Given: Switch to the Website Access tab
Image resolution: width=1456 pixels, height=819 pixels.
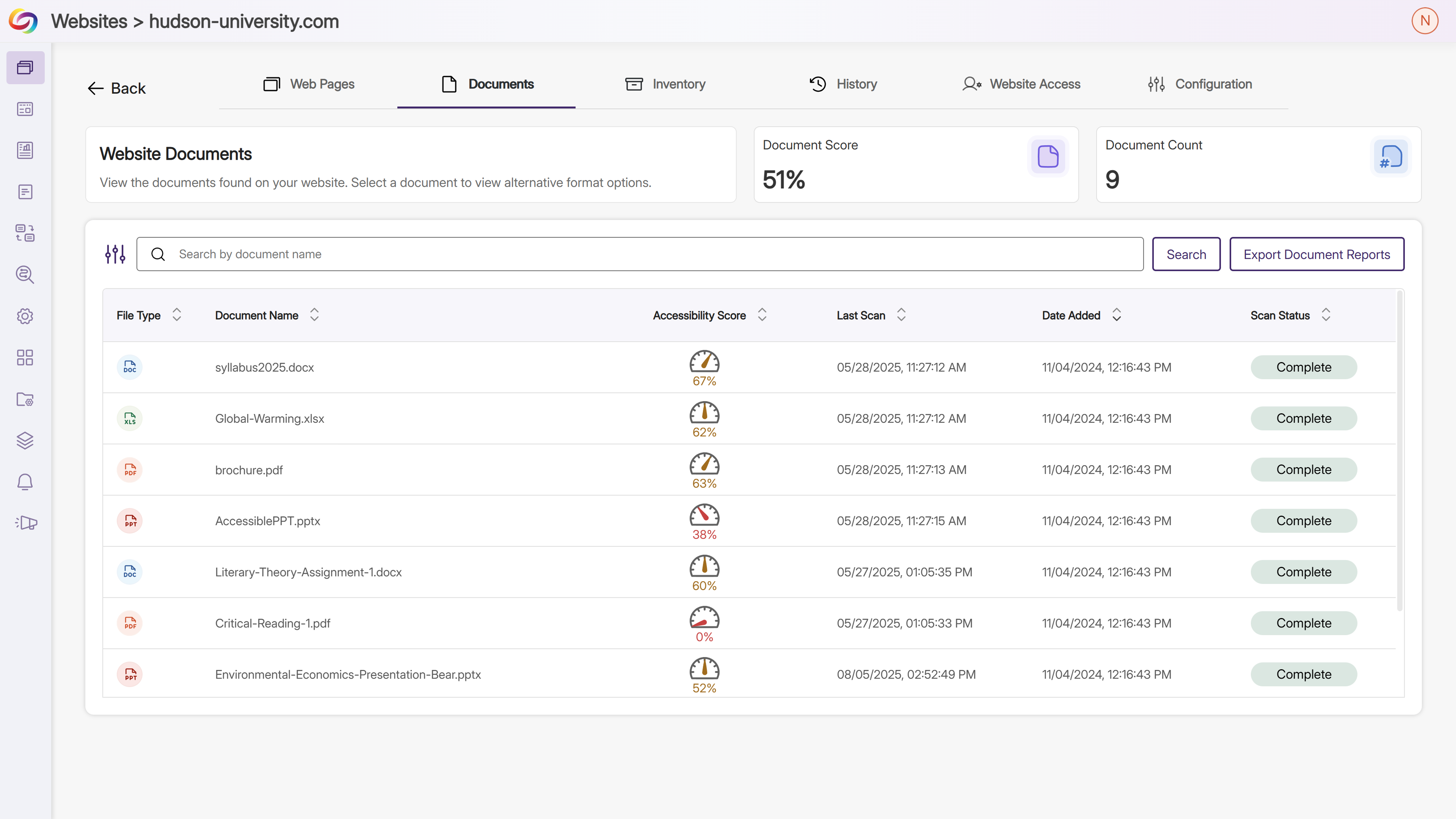Looking at the screenshot, I should [x=1021, y=84].
